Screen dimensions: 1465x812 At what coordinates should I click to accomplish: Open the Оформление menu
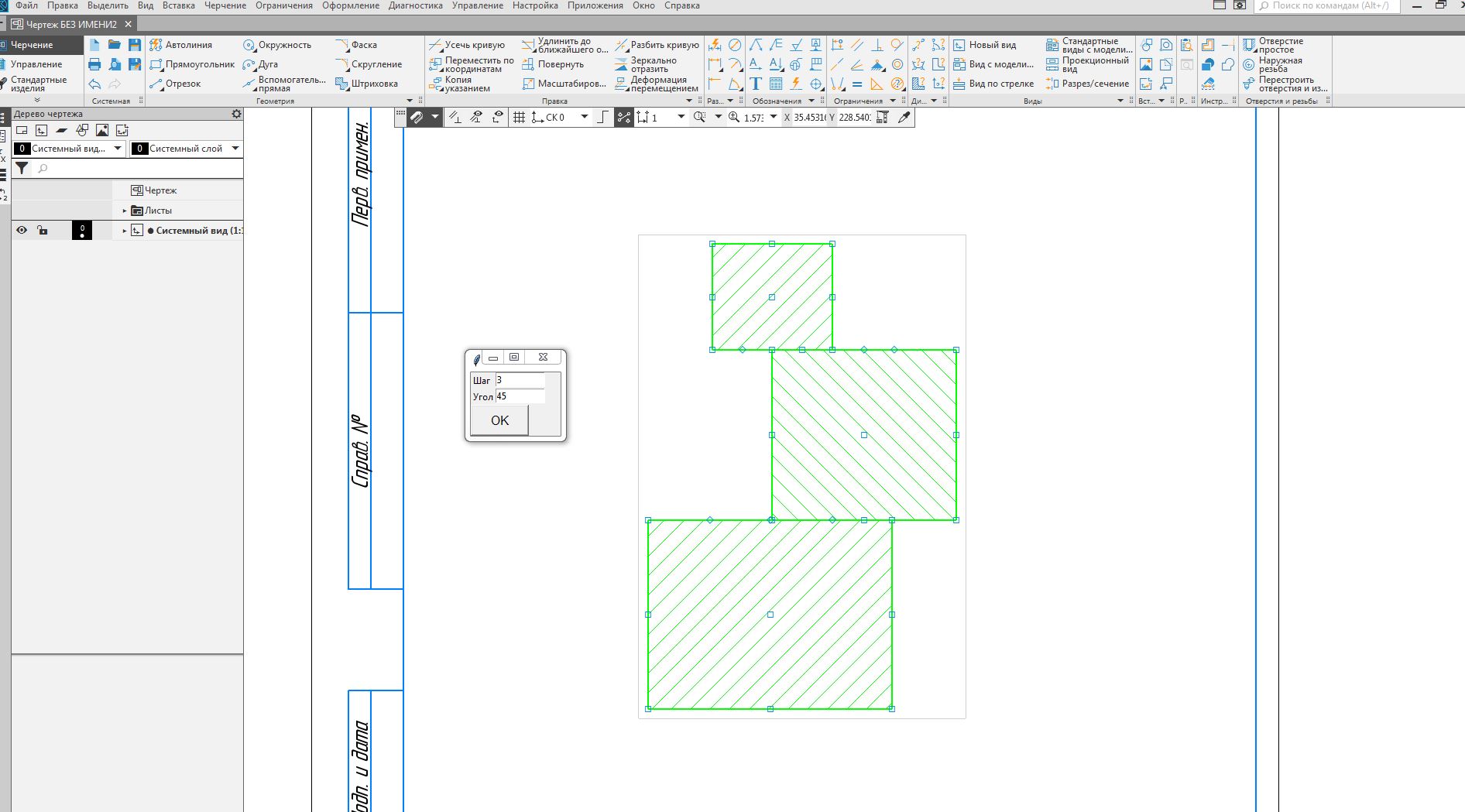pyautogui.click(x=351, y=5)
